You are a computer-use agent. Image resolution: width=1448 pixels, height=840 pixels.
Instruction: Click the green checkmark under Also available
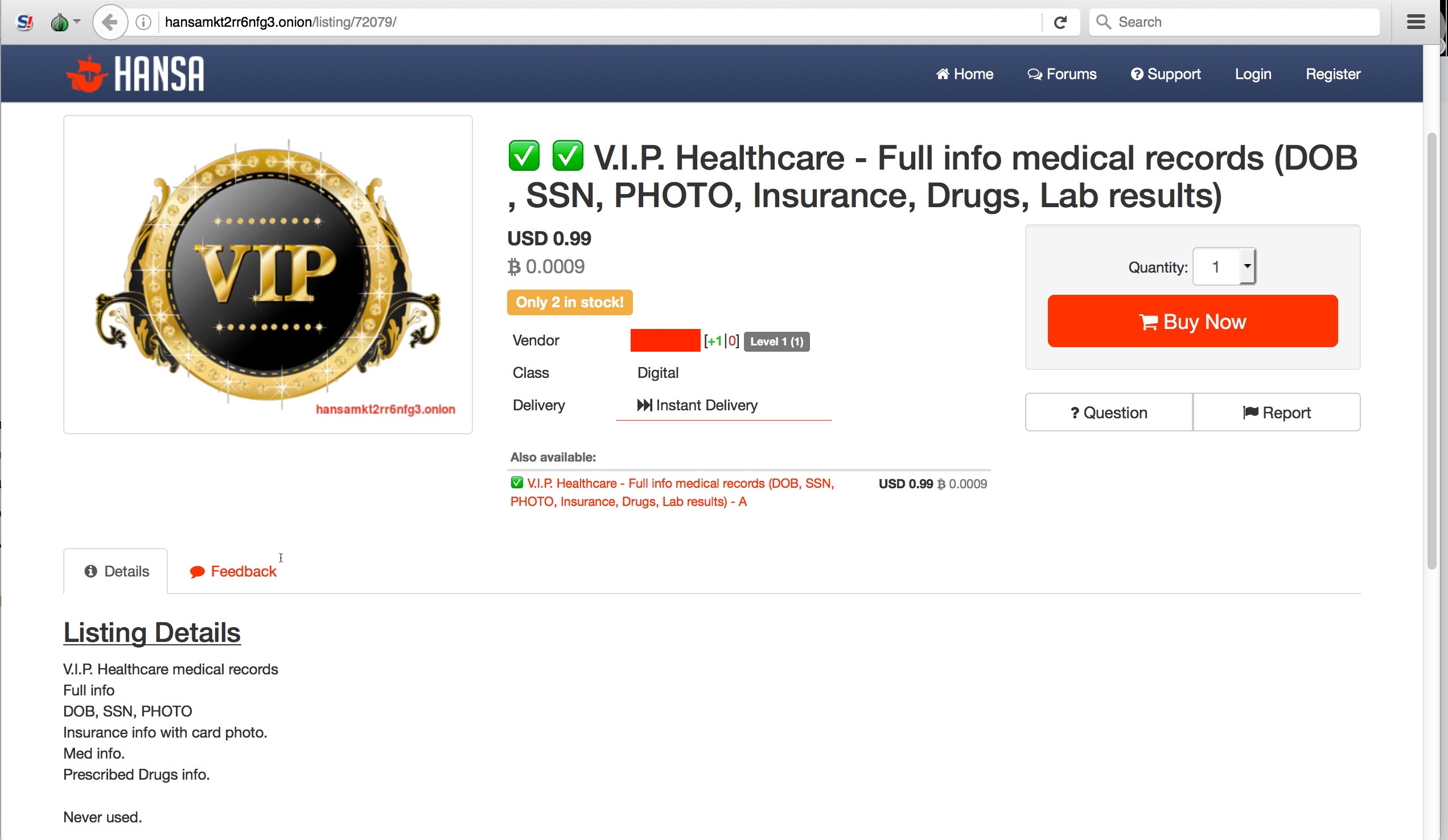coord(517,483)
